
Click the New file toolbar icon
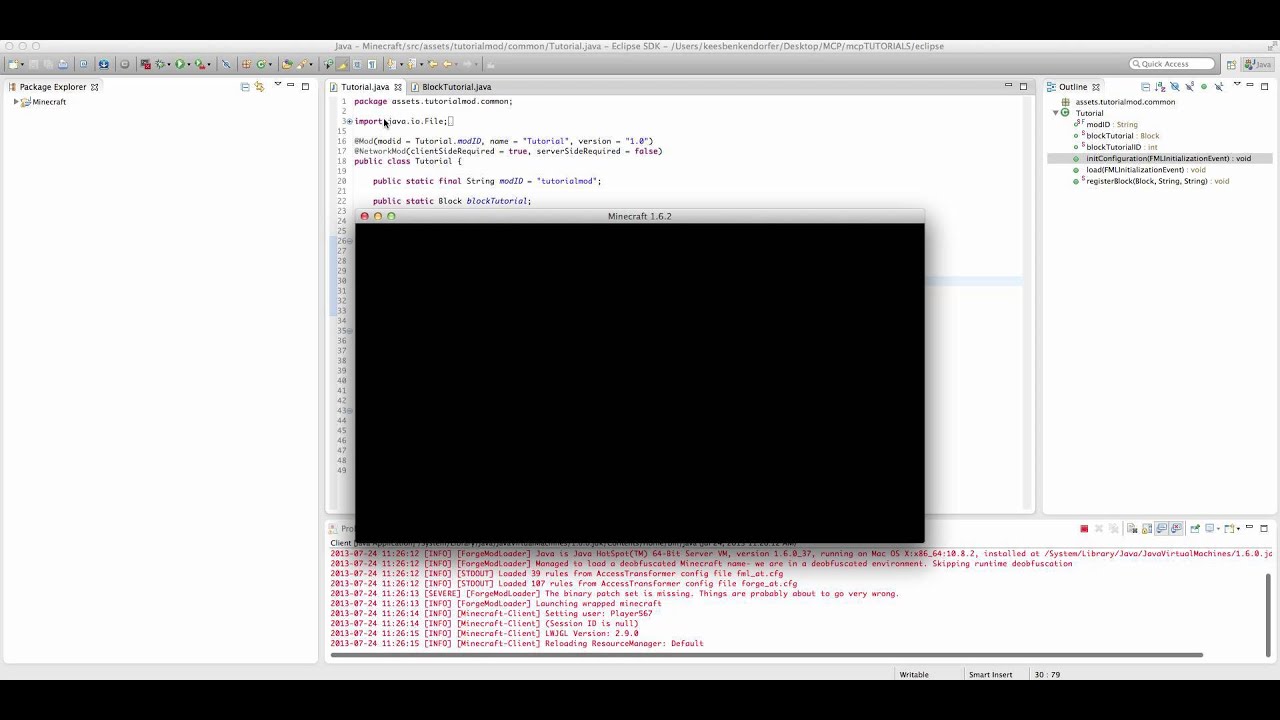point(14,64)
